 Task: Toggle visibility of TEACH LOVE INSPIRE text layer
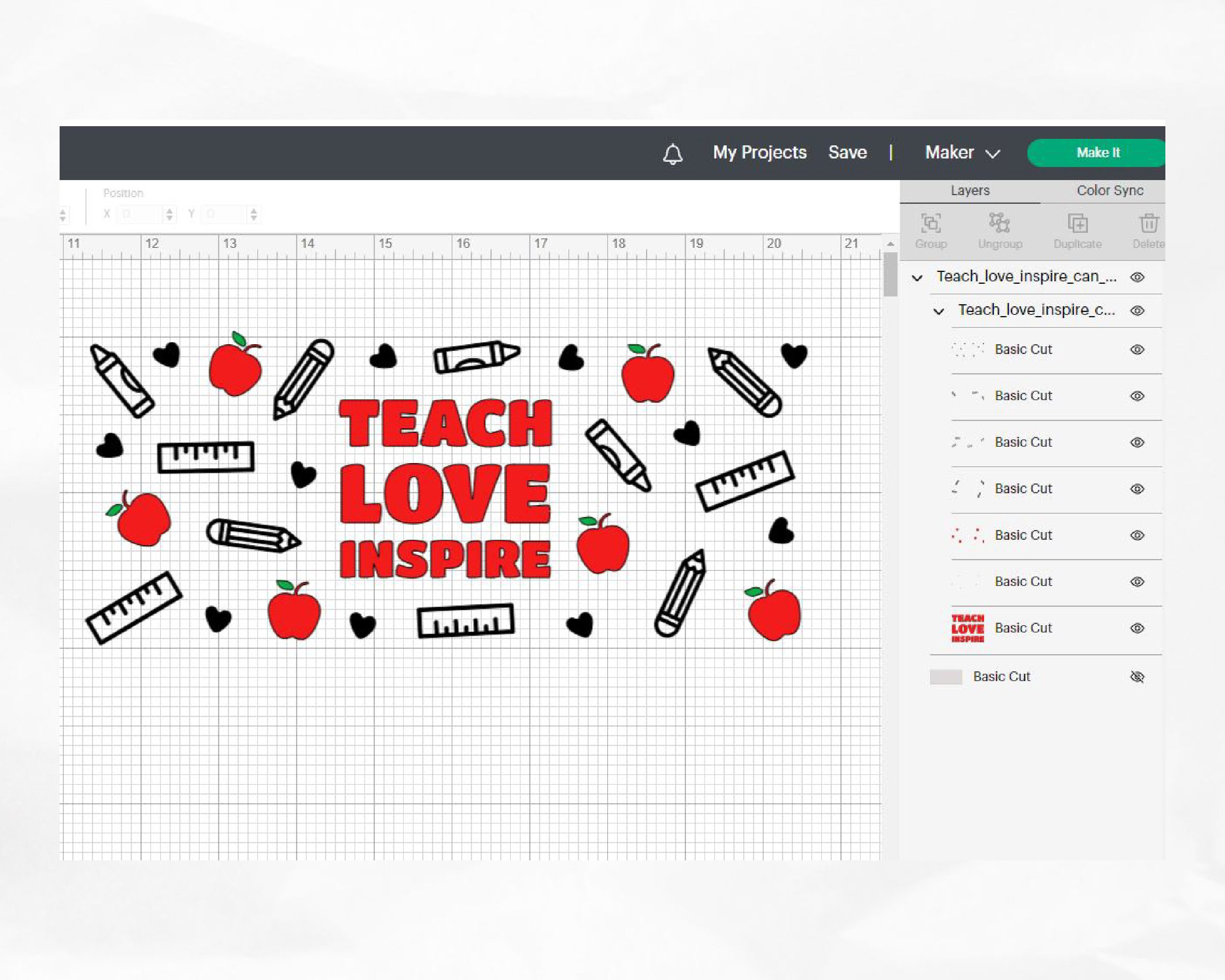point(1137,628)
